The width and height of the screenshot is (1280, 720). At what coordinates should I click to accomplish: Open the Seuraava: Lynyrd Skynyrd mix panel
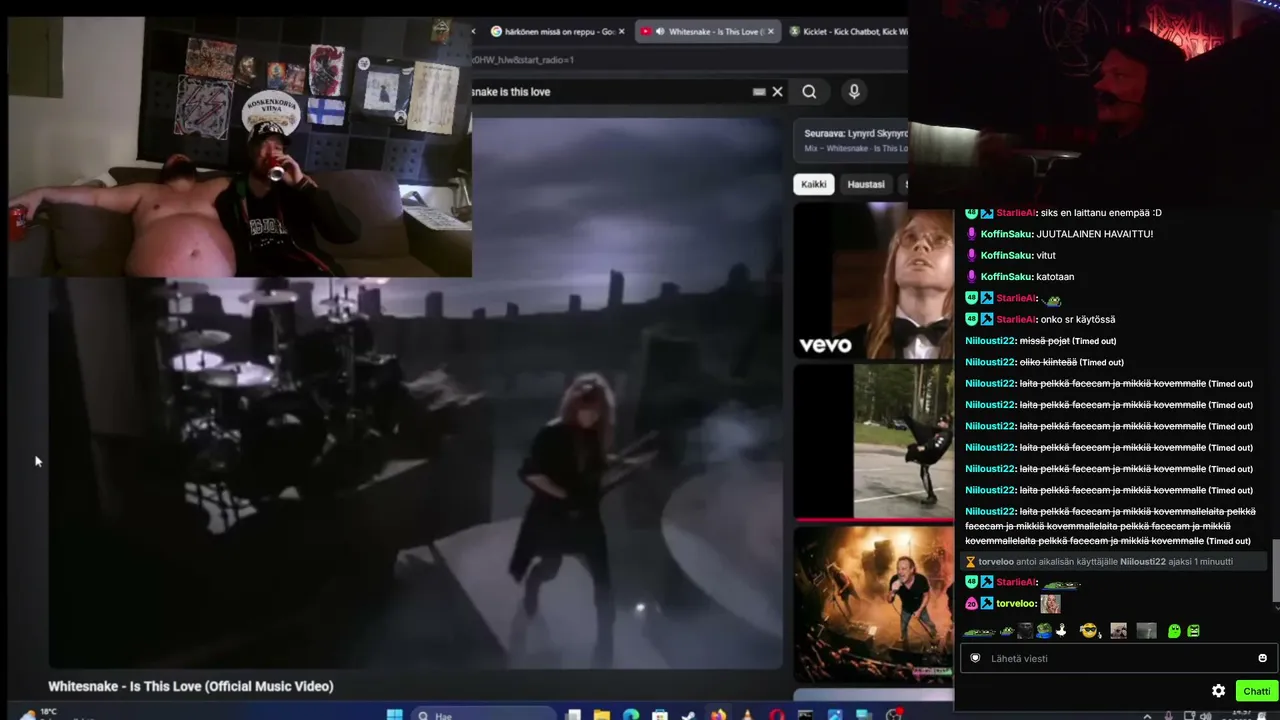point(851,140)
